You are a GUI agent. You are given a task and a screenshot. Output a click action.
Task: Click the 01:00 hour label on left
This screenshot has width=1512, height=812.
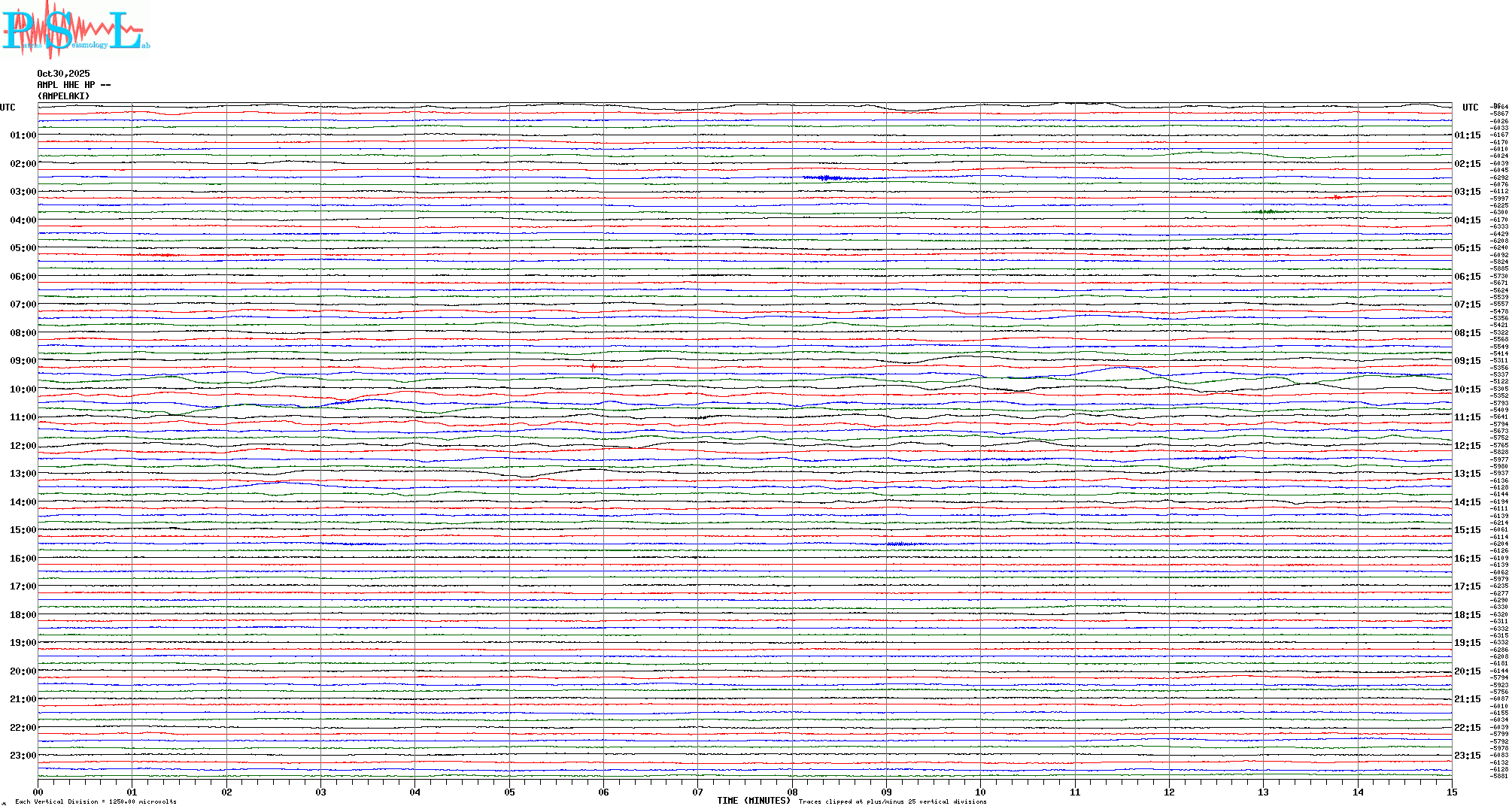23,135
